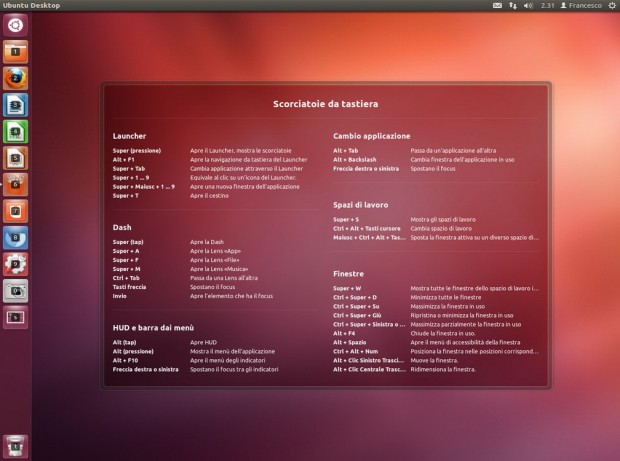Screen dimensions: 620x461
Task: Click the Super (pressione) shortcut
Action: pos(136,151)
